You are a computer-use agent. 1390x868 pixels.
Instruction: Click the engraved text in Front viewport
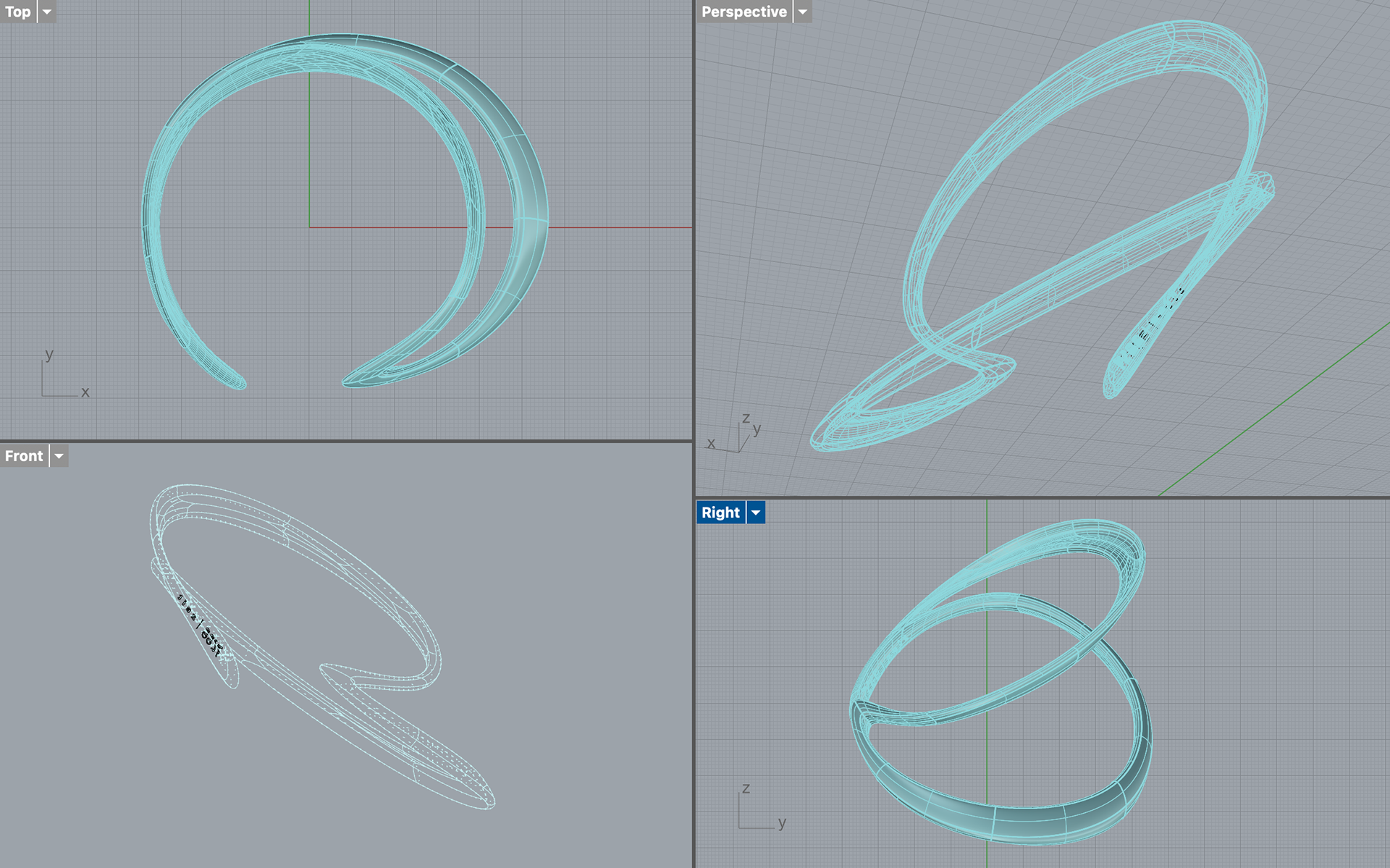coord(201,624)
